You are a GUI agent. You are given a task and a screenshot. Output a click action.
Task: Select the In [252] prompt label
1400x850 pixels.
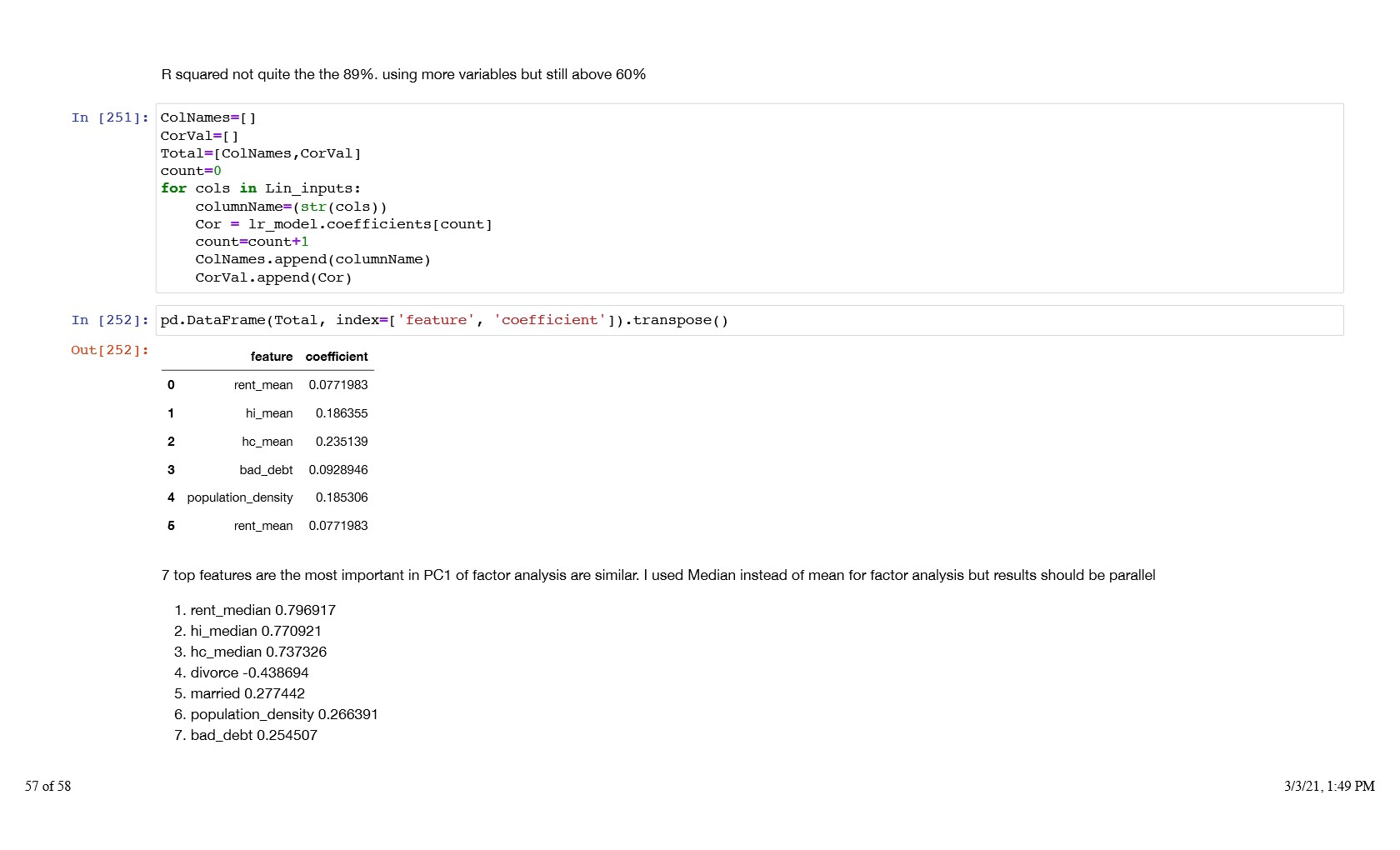click(x=109, y=320)
